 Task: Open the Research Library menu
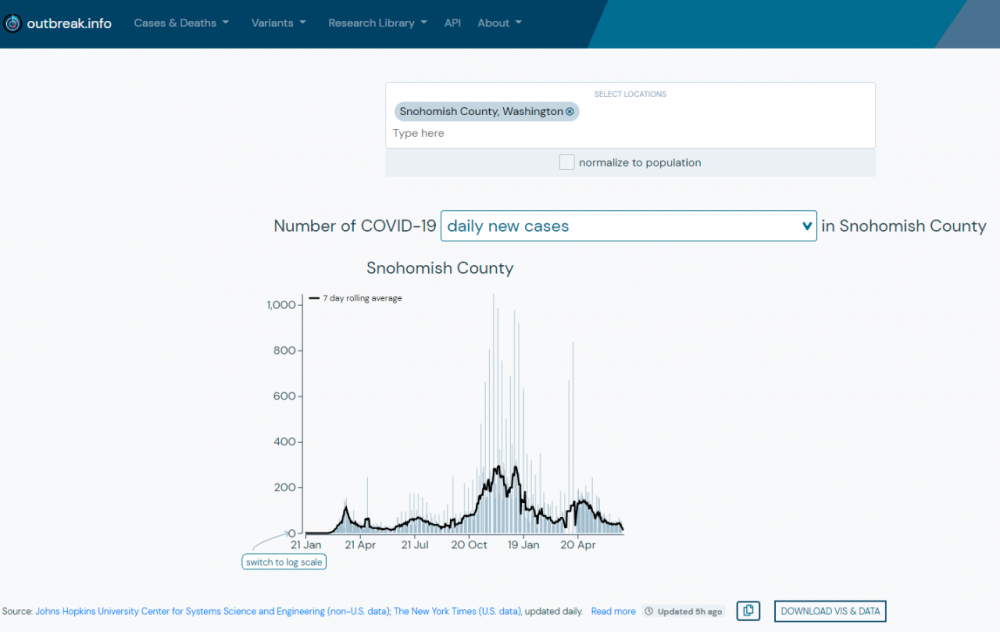coord(377,23)
